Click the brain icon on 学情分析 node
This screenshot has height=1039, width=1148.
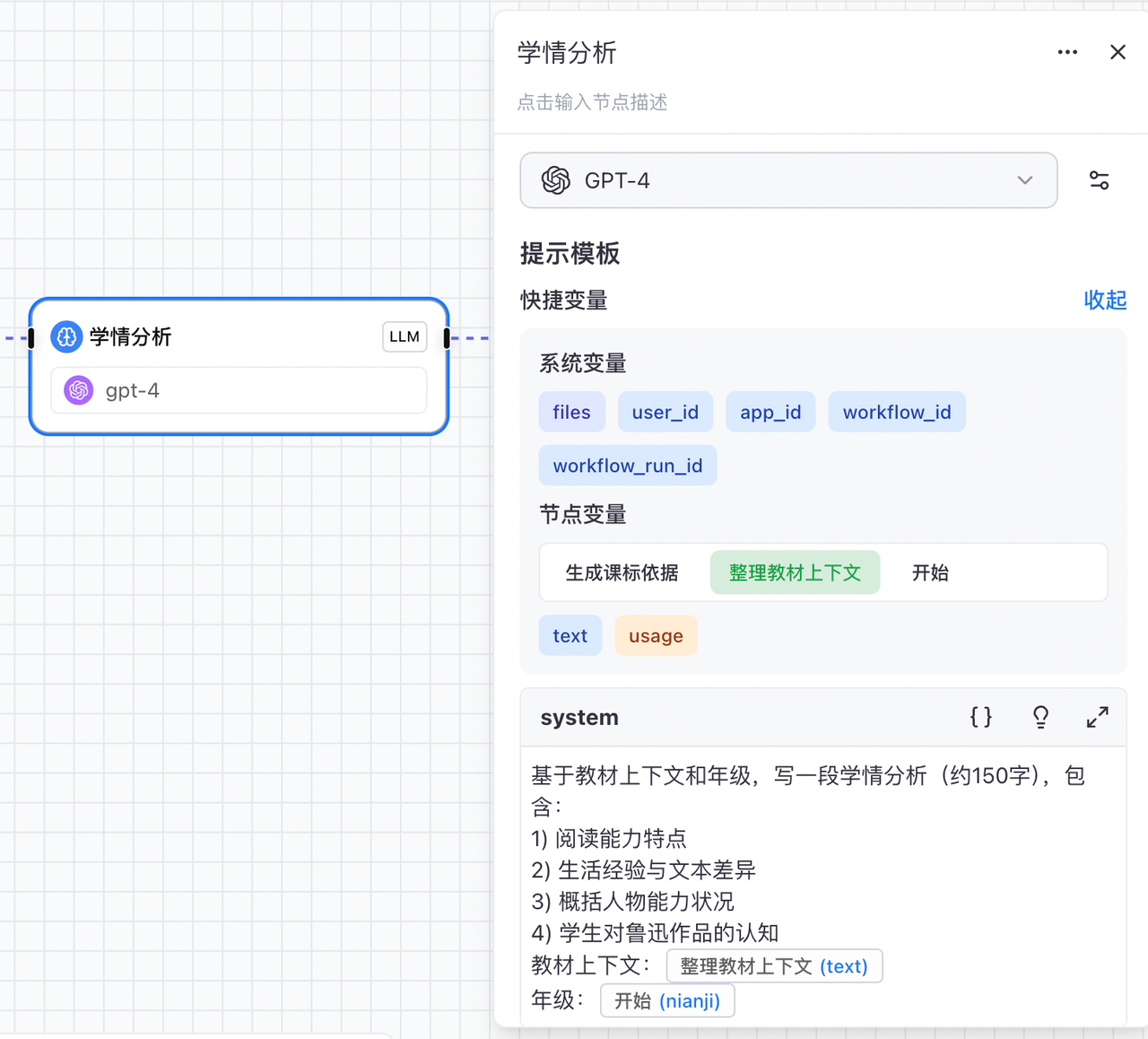[66, 336]
